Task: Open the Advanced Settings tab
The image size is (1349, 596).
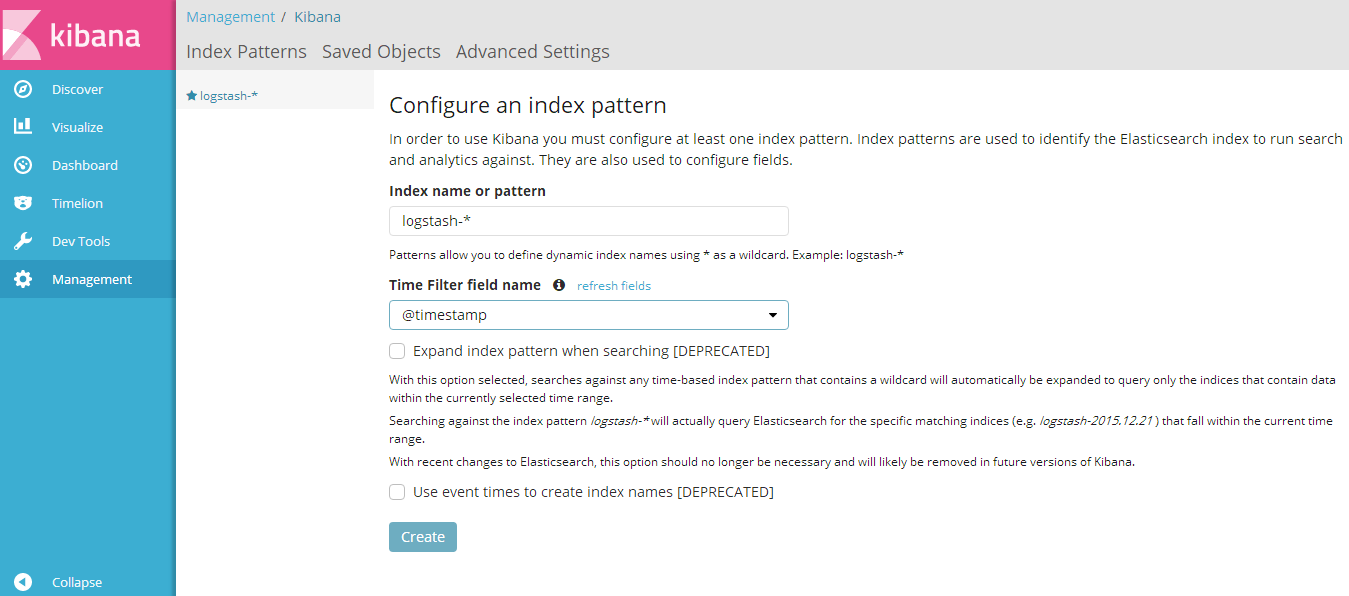Action: click(532, 52)
